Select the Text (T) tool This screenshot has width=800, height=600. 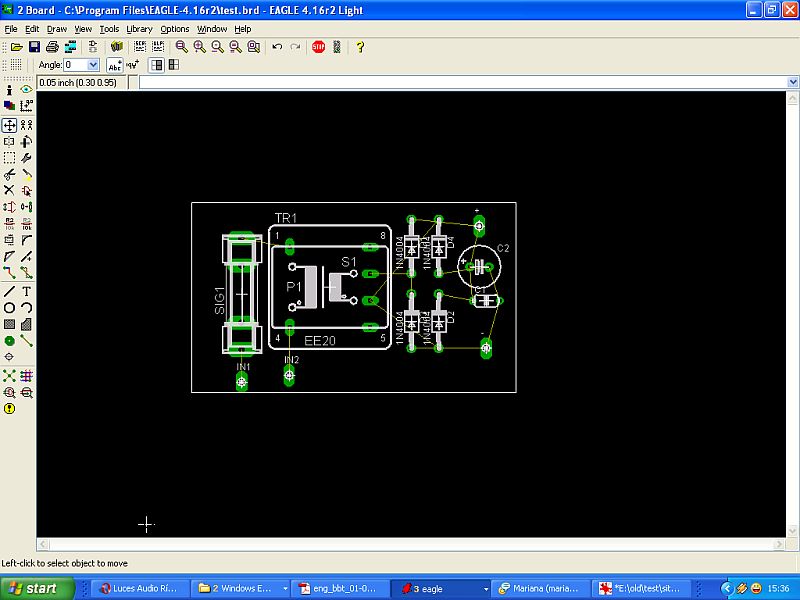27,291
